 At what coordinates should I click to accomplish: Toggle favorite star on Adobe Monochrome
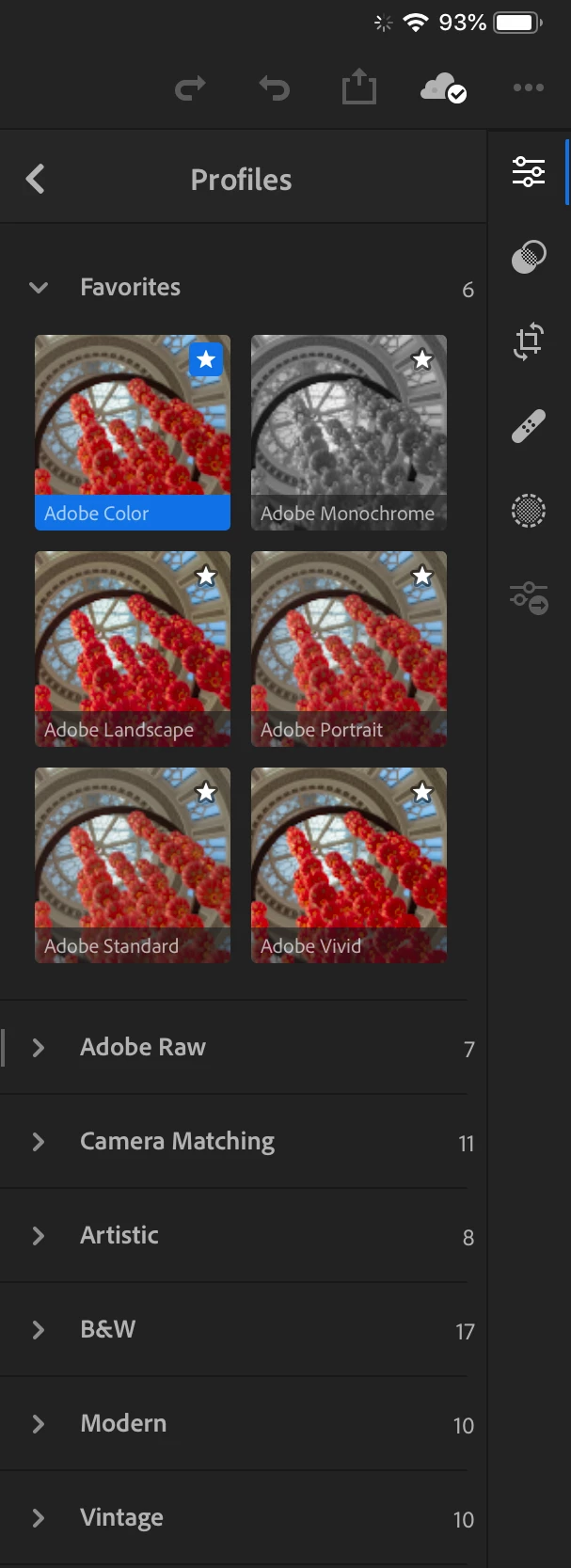tap(422, 359)
